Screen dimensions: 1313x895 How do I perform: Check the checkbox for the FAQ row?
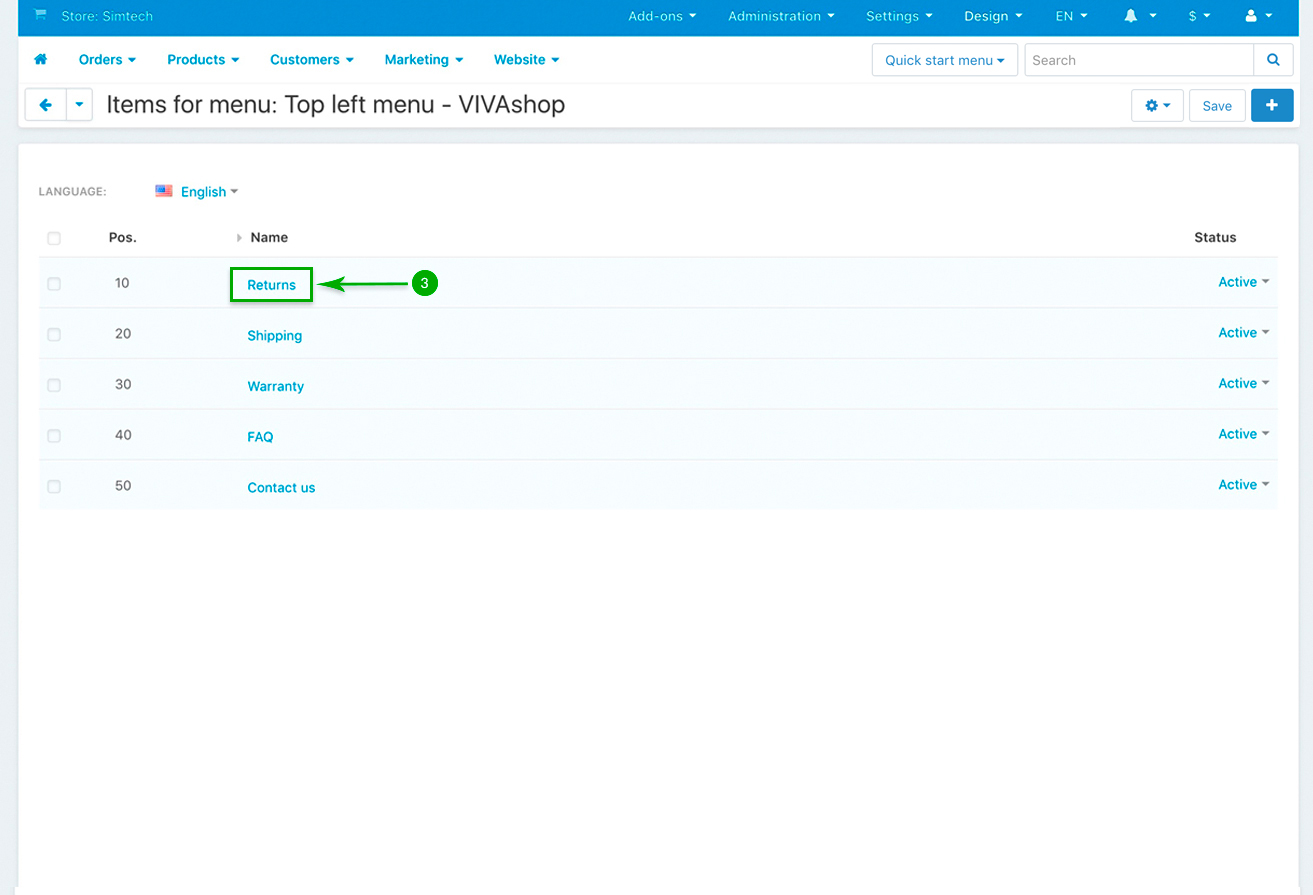pos(53,435)
